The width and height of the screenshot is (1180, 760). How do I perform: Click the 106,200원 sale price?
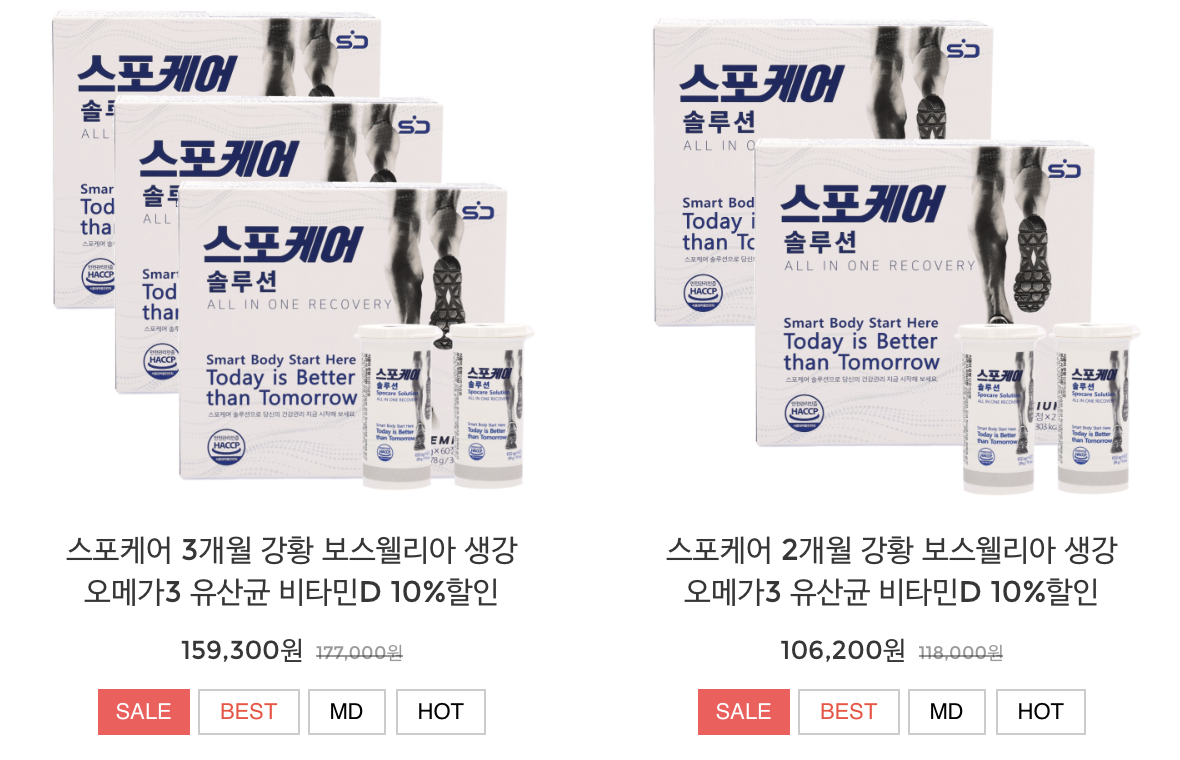pos(842,650)
